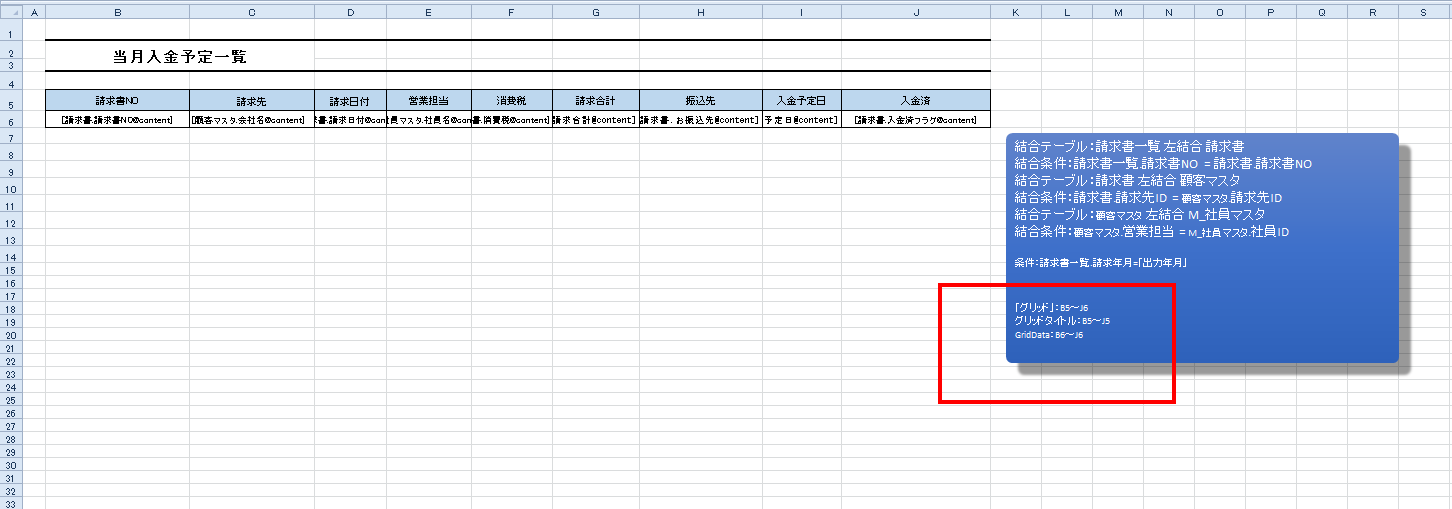The height and width of the screenshot is (509, 1452).
Task: Select column C header
Action: (251, 12)
